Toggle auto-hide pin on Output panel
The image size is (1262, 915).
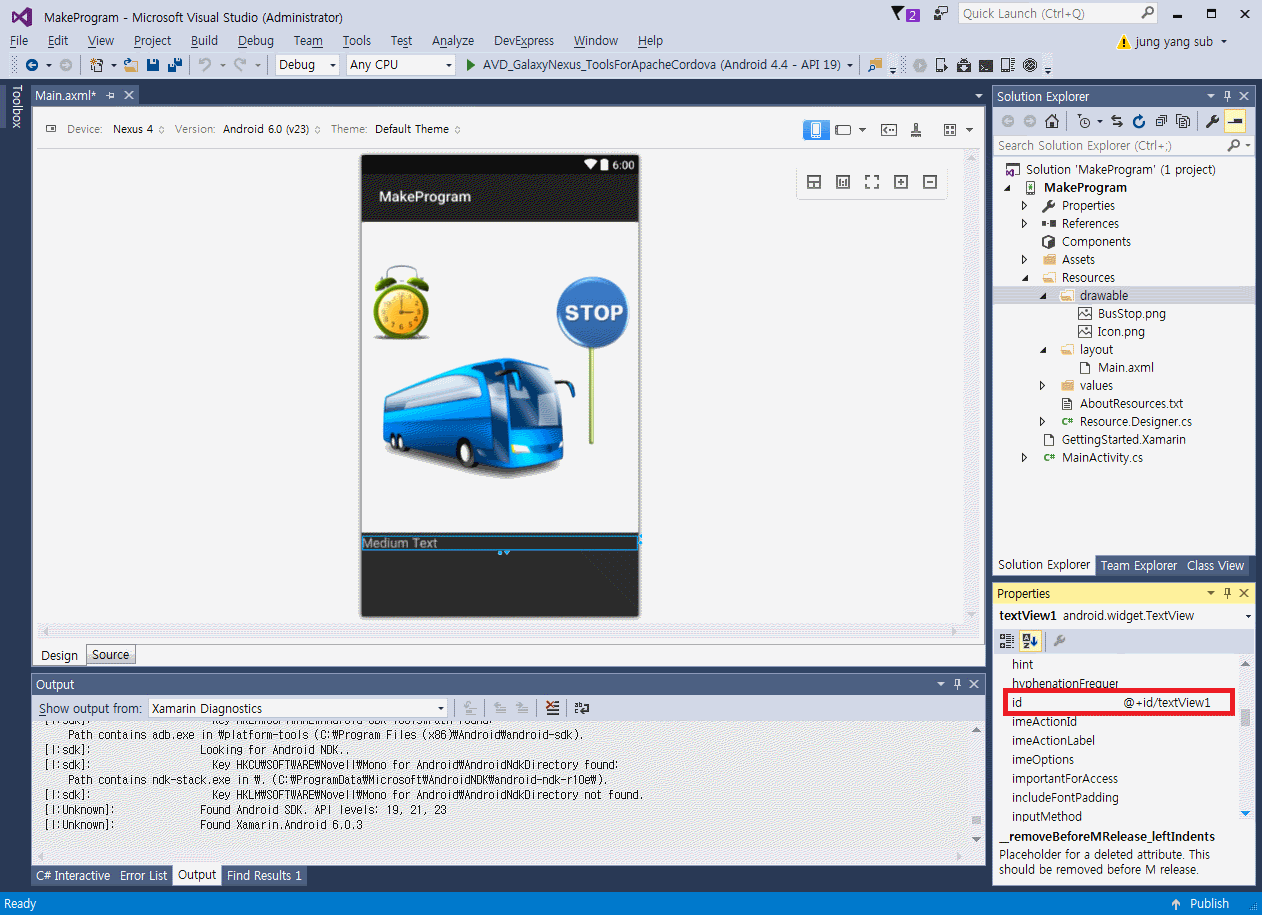(957, 684)
